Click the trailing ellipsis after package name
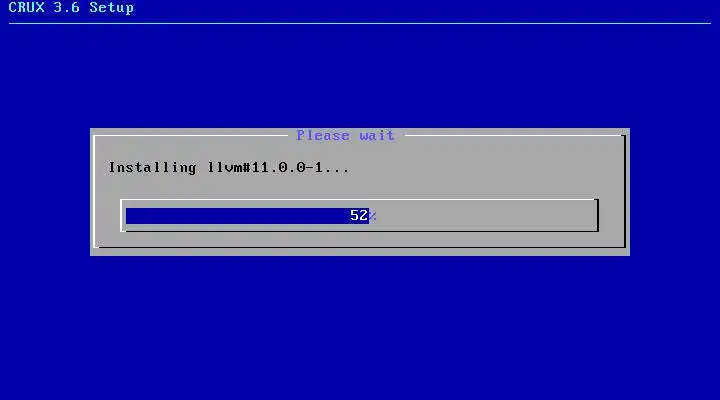Screen dimensions: 720x400 (336, 171)
